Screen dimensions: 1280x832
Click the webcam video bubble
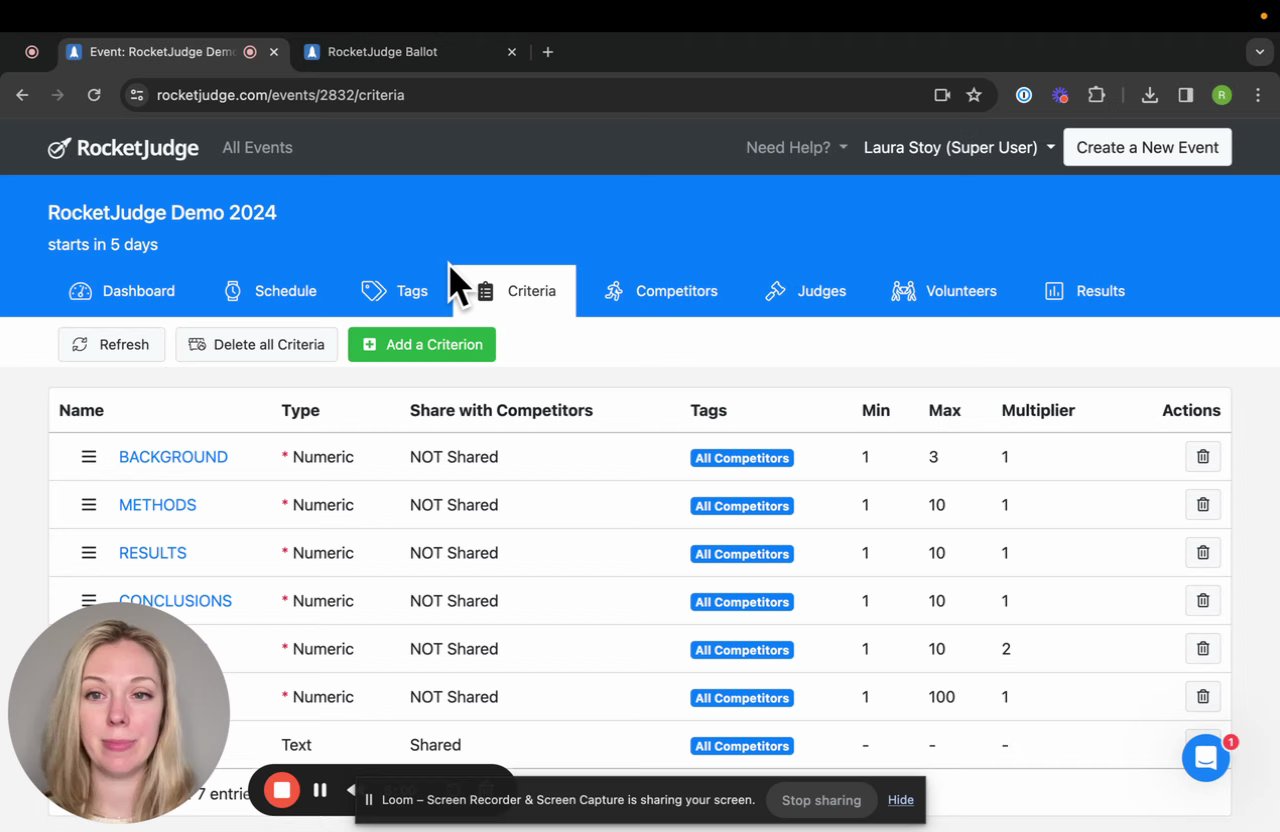point(119,712)
